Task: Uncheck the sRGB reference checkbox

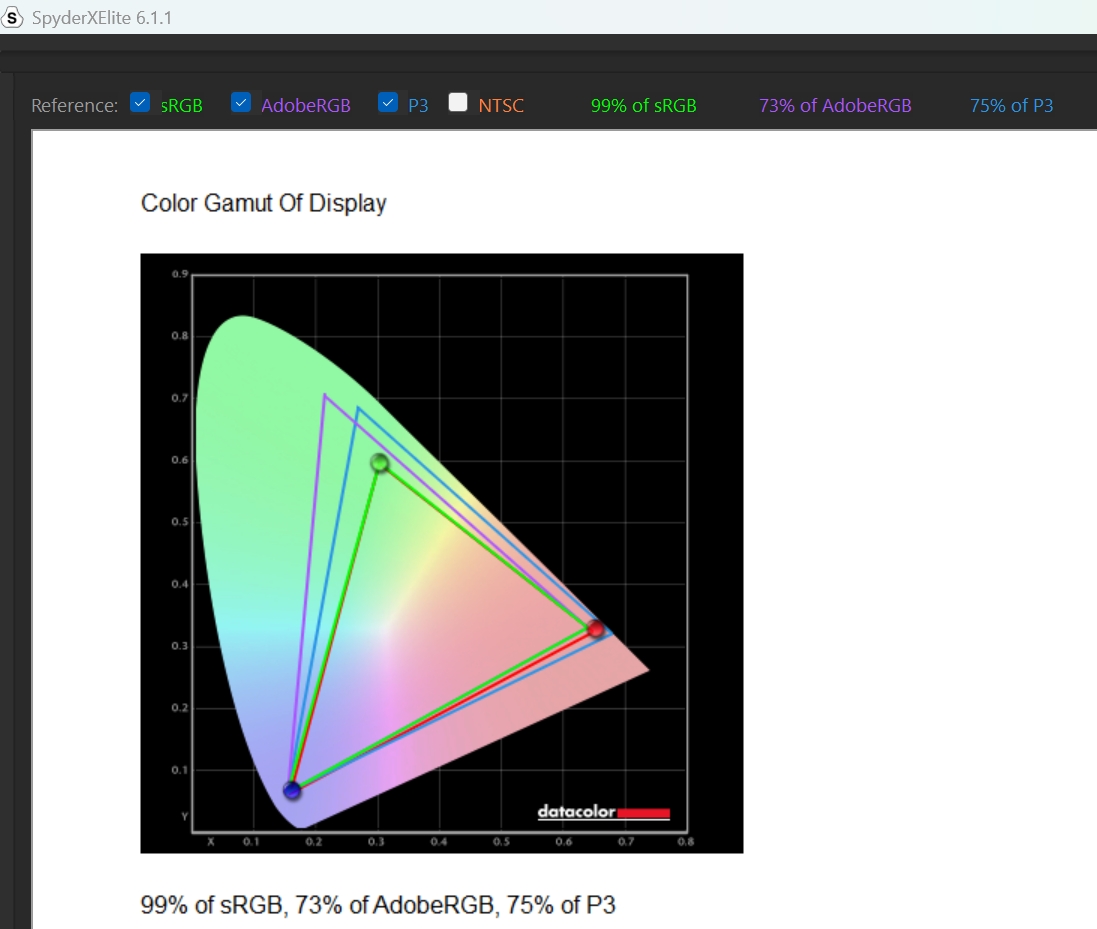Action: 141,103
